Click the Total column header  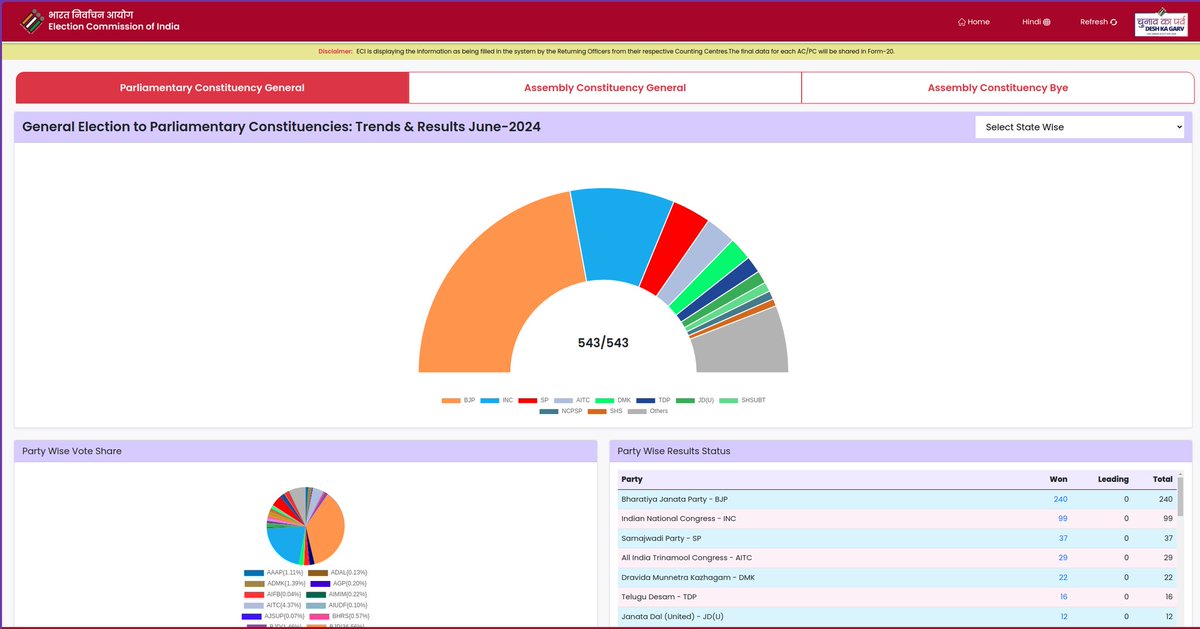[x=1162, y=480]
